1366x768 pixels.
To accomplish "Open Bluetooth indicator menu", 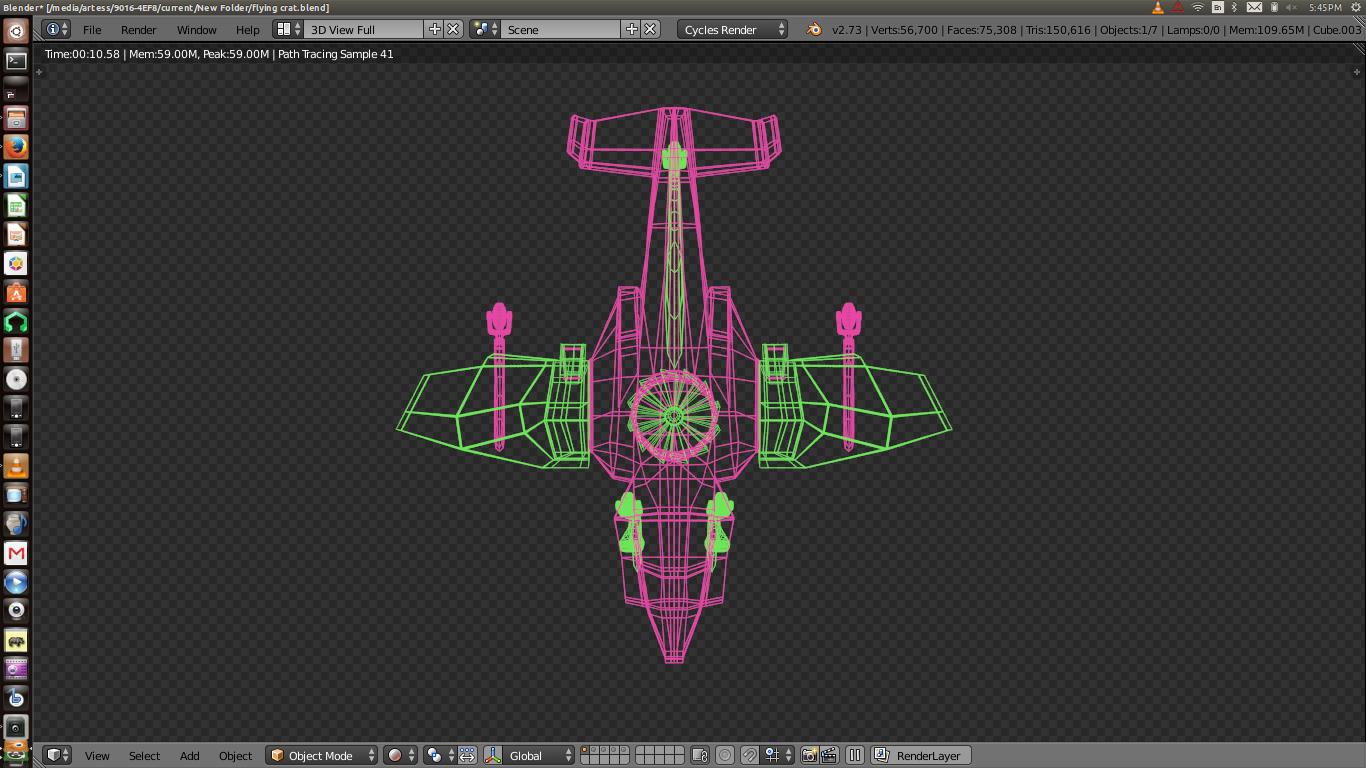I will click(x=1234, y=7).
